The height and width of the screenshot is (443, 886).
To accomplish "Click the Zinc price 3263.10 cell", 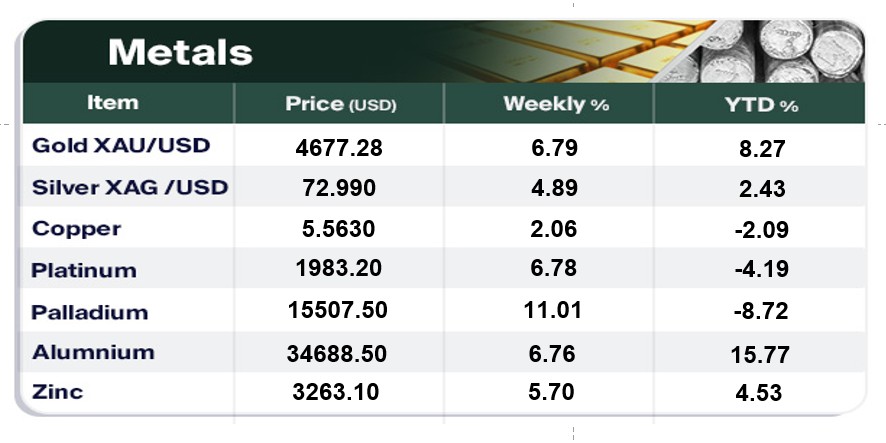I will [x=339, y=393].
